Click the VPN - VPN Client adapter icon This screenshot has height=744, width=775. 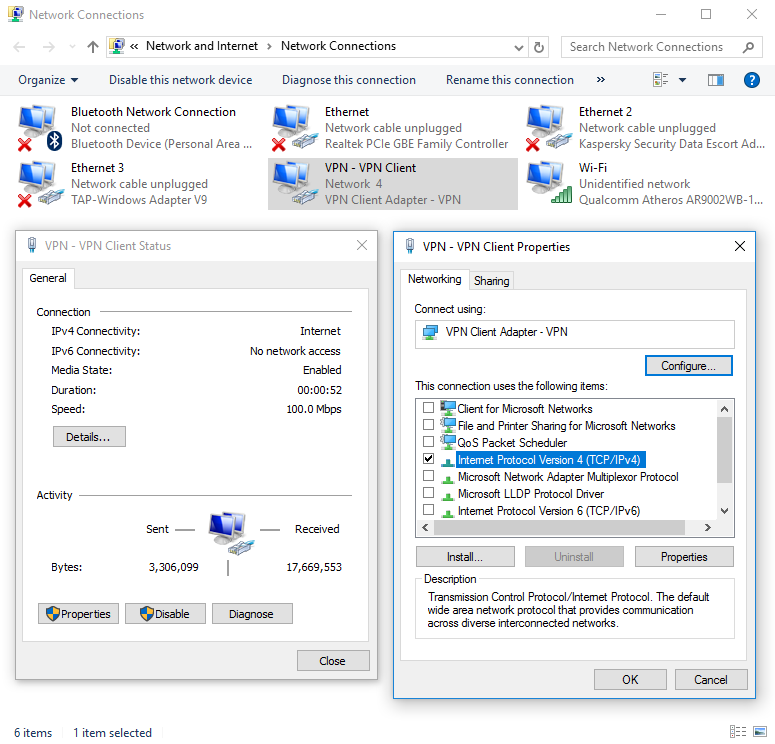pos(294,184)
